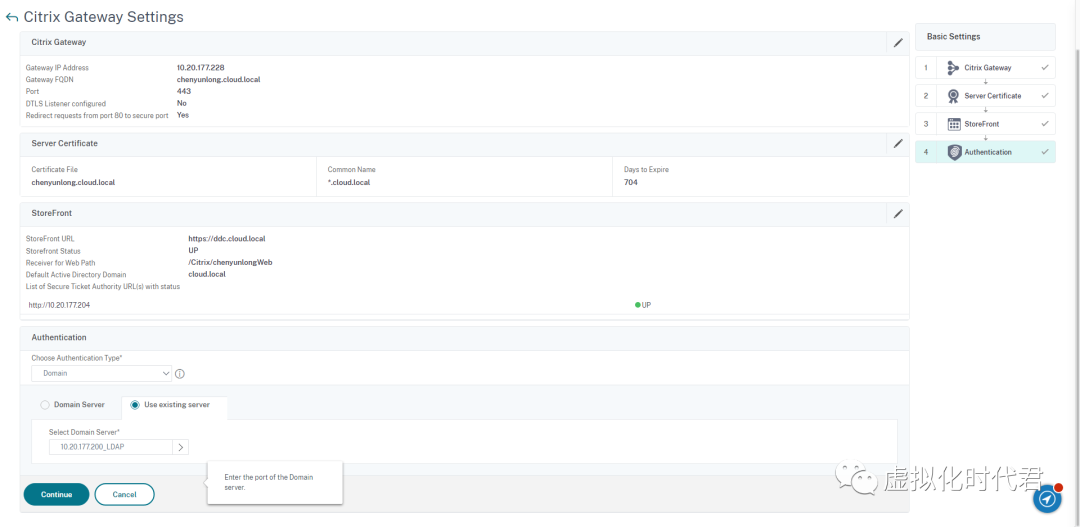Click the Basic Settings header
Screen dimensions: 1080x527
(985, 37)
